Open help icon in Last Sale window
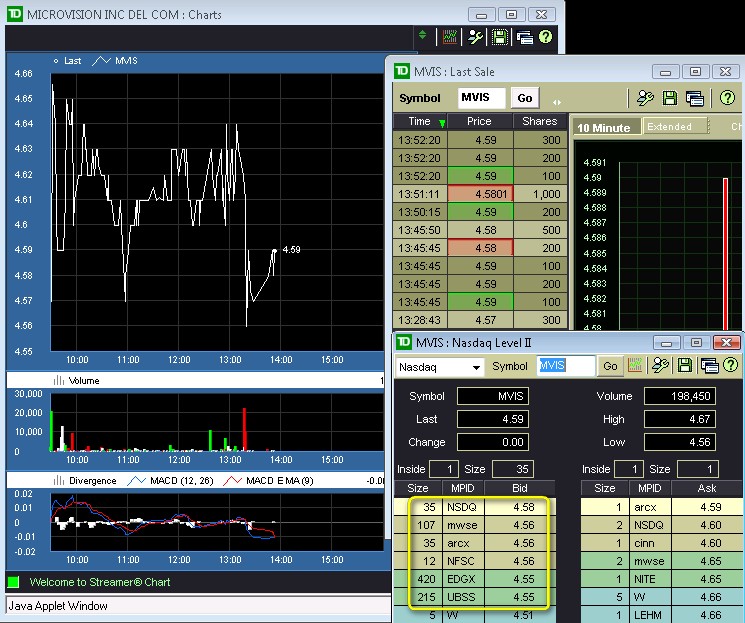Screen dimensions: 745x623 (727, 98)
